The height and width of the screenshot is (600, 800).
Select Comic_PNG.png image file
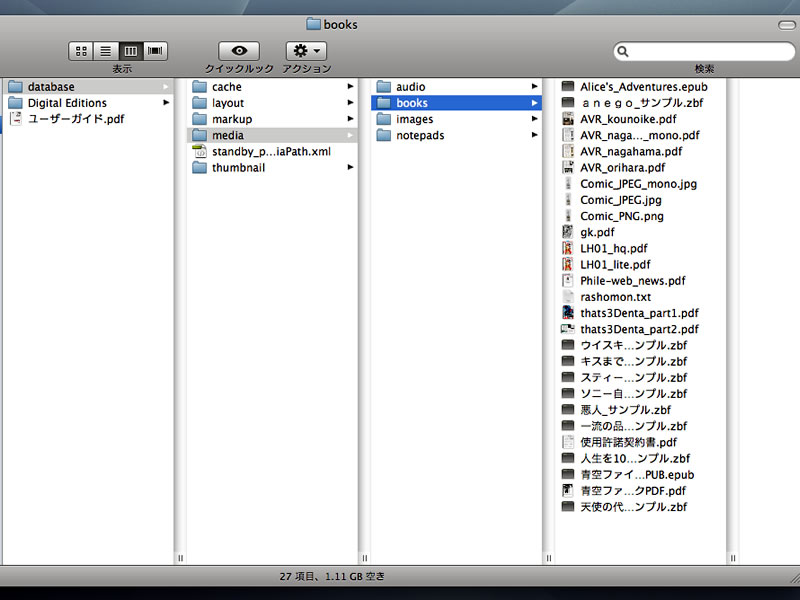coord(621,216)
